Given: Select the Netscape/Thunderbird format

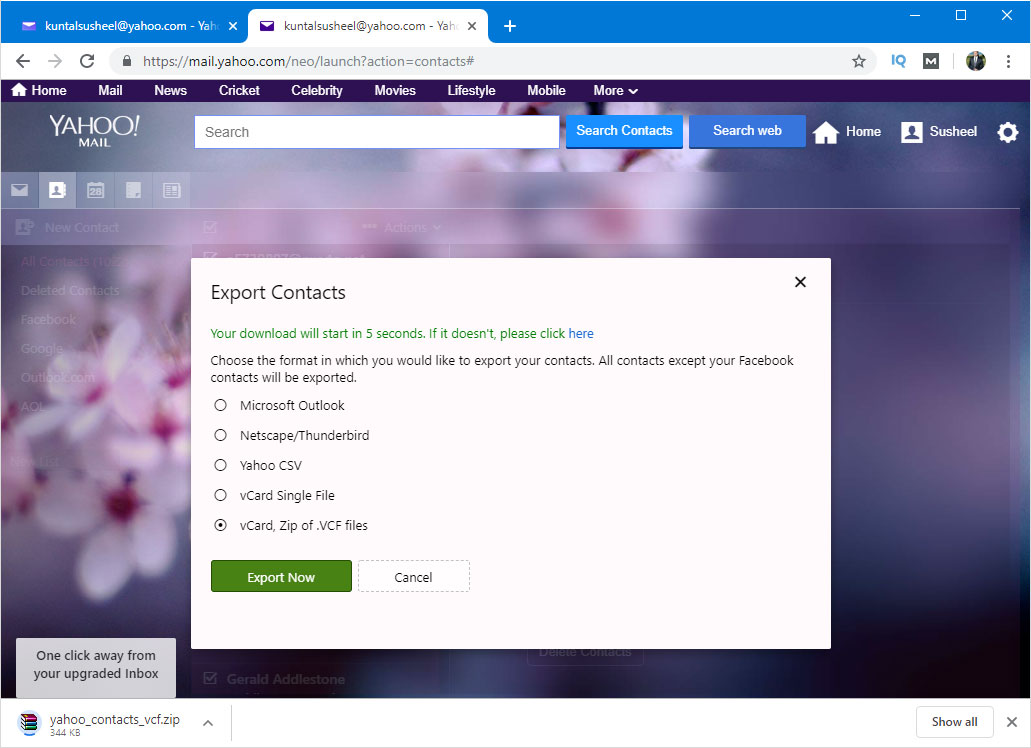Looking at the screenshot, I should pyautogui.click(x=220, y=435).
